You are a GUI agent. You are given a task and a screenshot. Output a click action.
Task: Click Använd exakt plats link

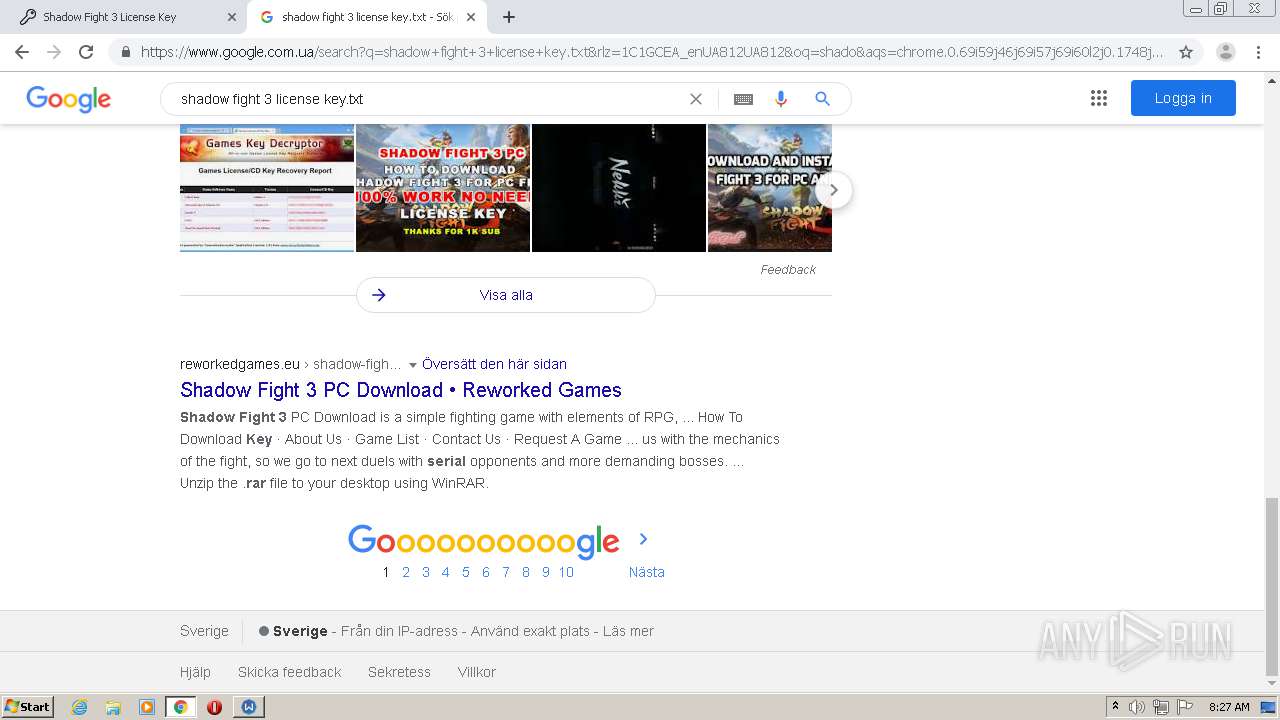tap(530, 631)
